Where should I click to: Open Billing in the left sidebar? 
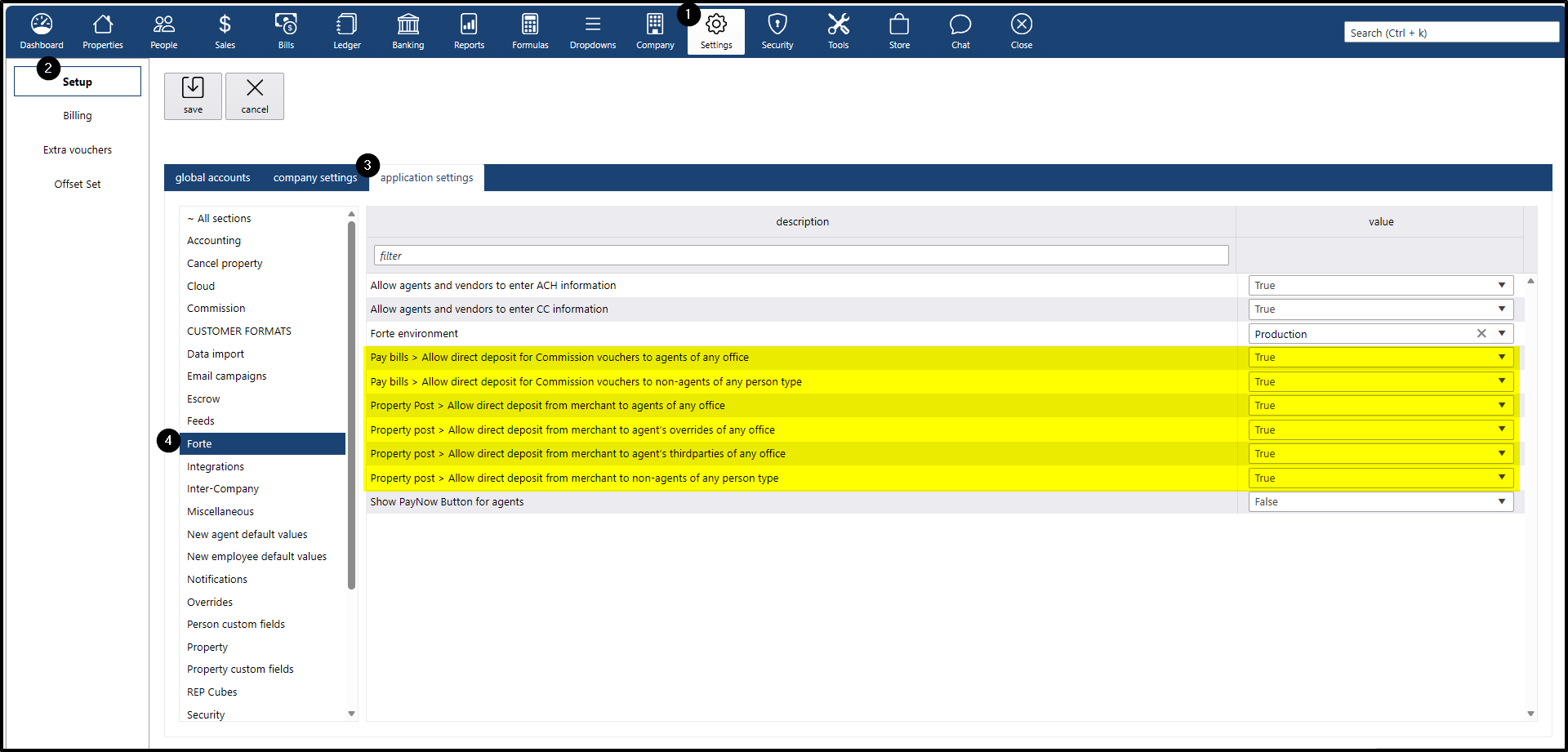click(x=78, y=116)
